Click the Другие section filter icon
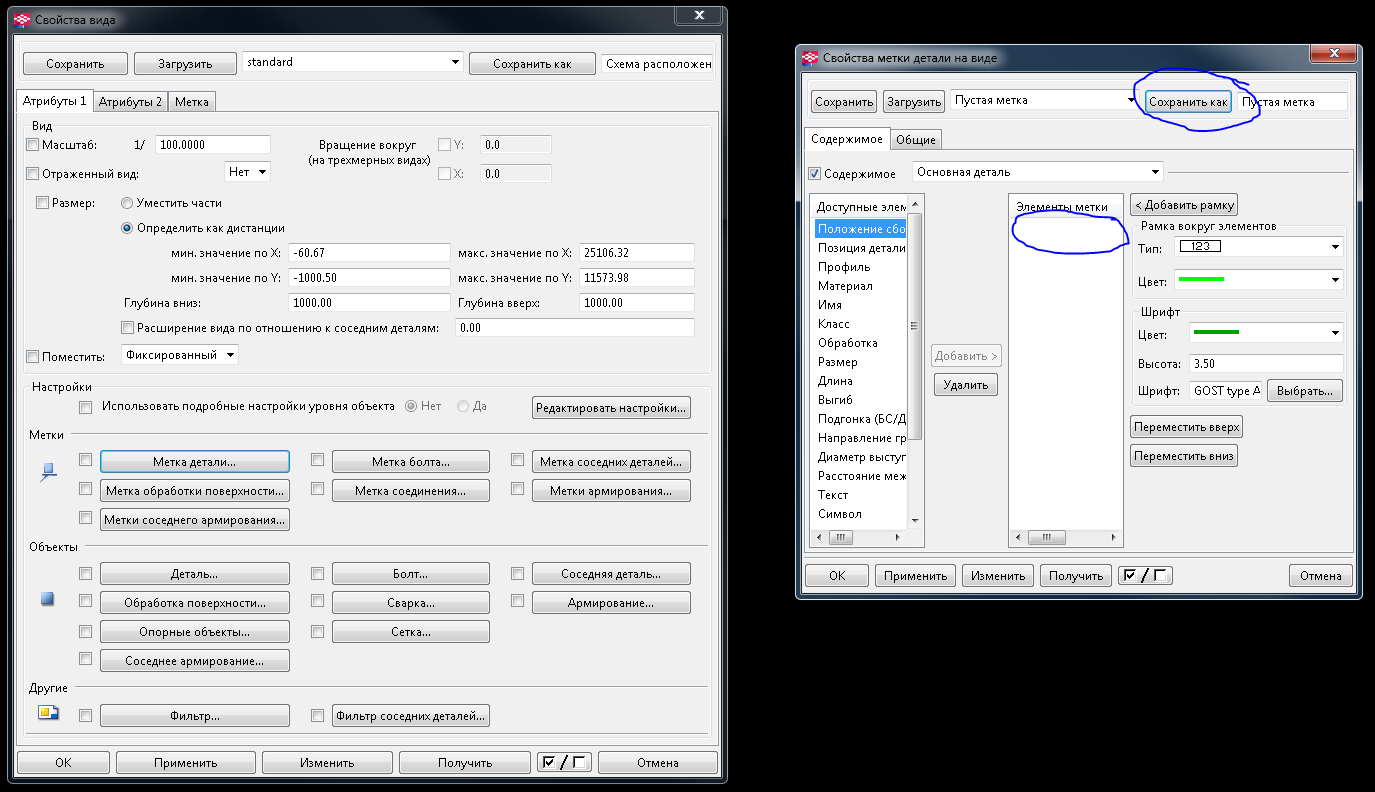The image size is (1375, 792). point(47,713)
